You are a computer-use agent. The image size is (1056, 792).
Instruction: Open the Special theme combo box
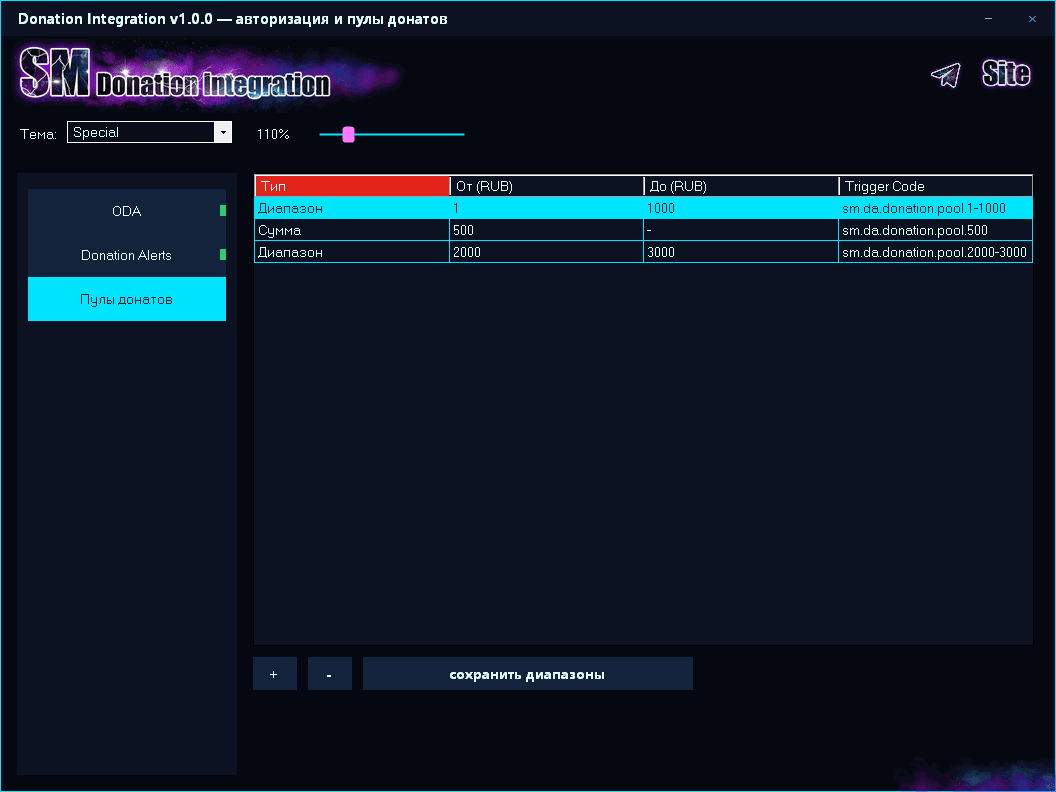pyautogui.click(x=150, y=133)
